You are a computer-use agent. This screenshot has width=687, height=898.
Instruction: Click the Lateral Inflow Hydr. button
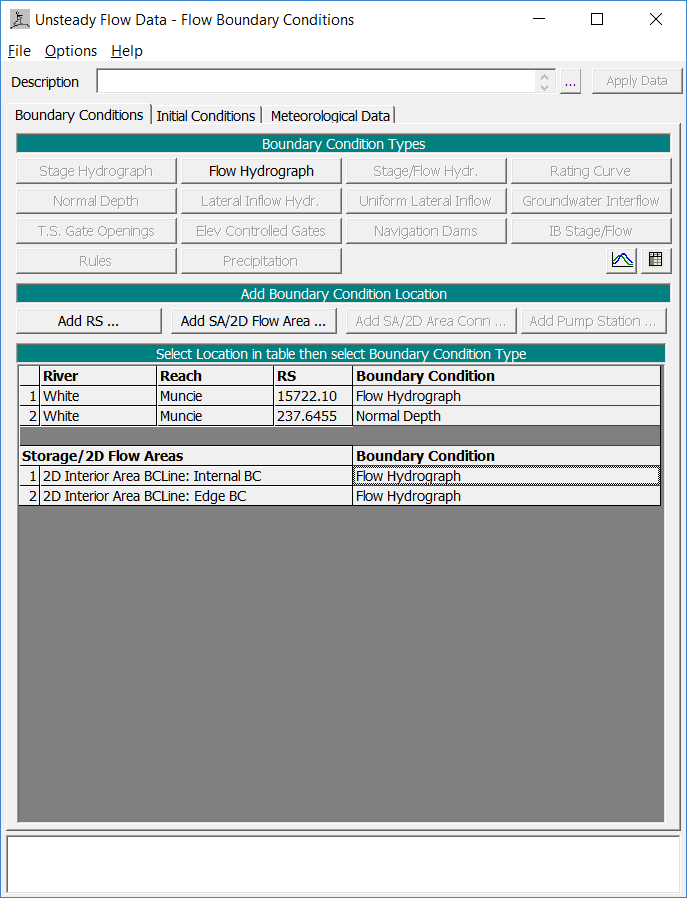point(261,201)
